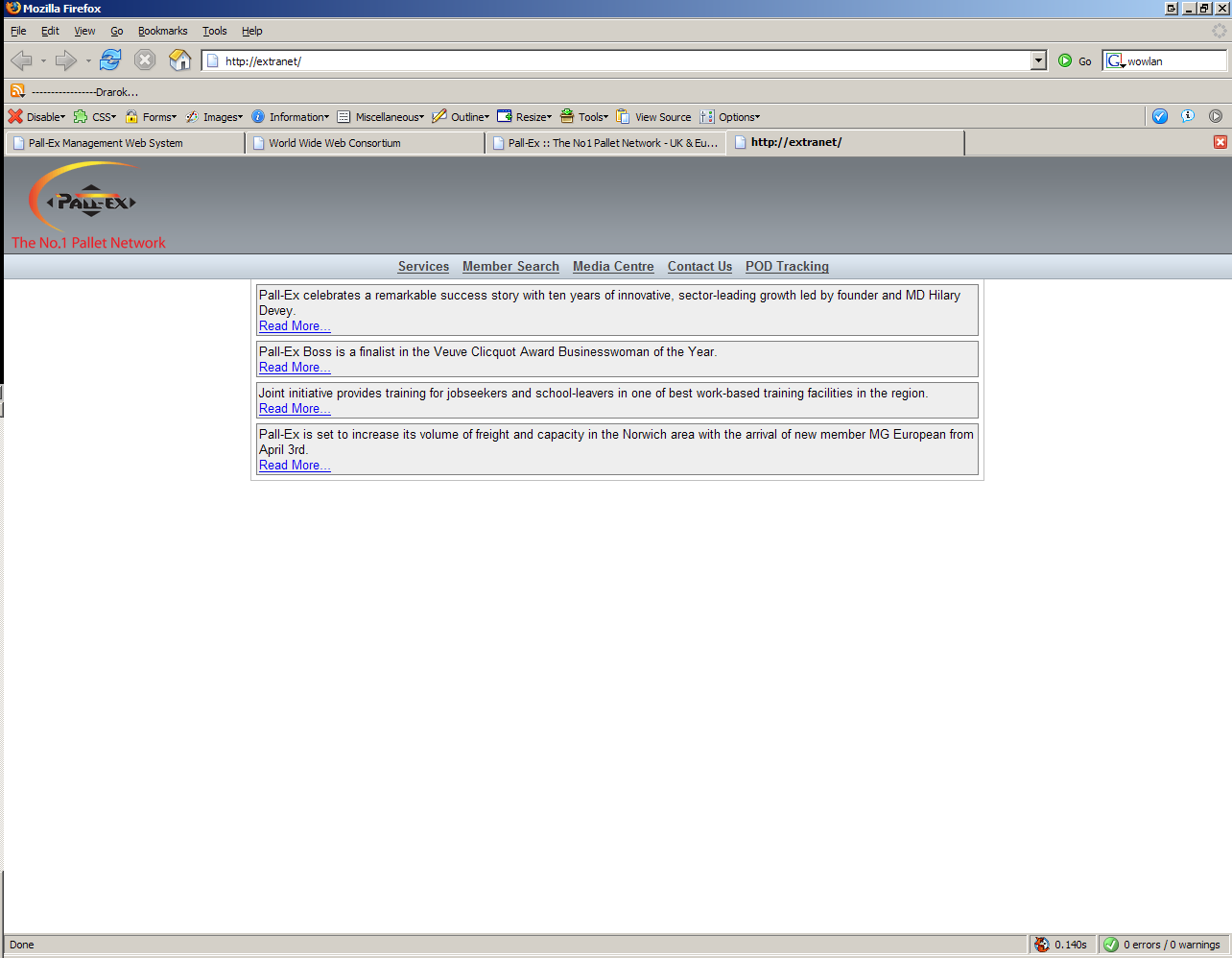1232x958 pixels.
Task: Go forward using the Forward arrow
Action: tap(65, 60)
